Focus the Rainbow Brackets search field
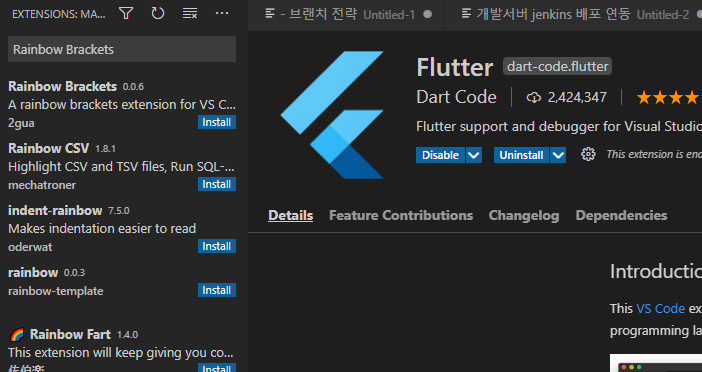The height and width of the screenshot is (372, 702). click(122, 49)
